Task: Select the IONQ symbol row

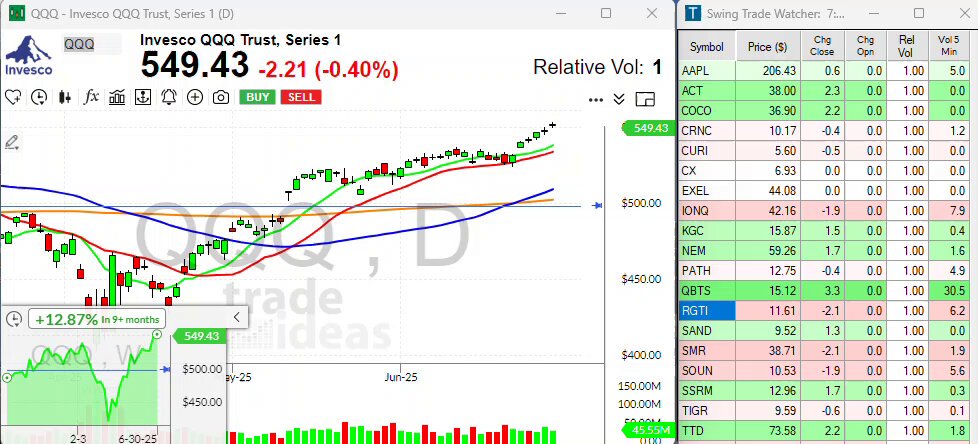Action: click(x=825, y=211)
